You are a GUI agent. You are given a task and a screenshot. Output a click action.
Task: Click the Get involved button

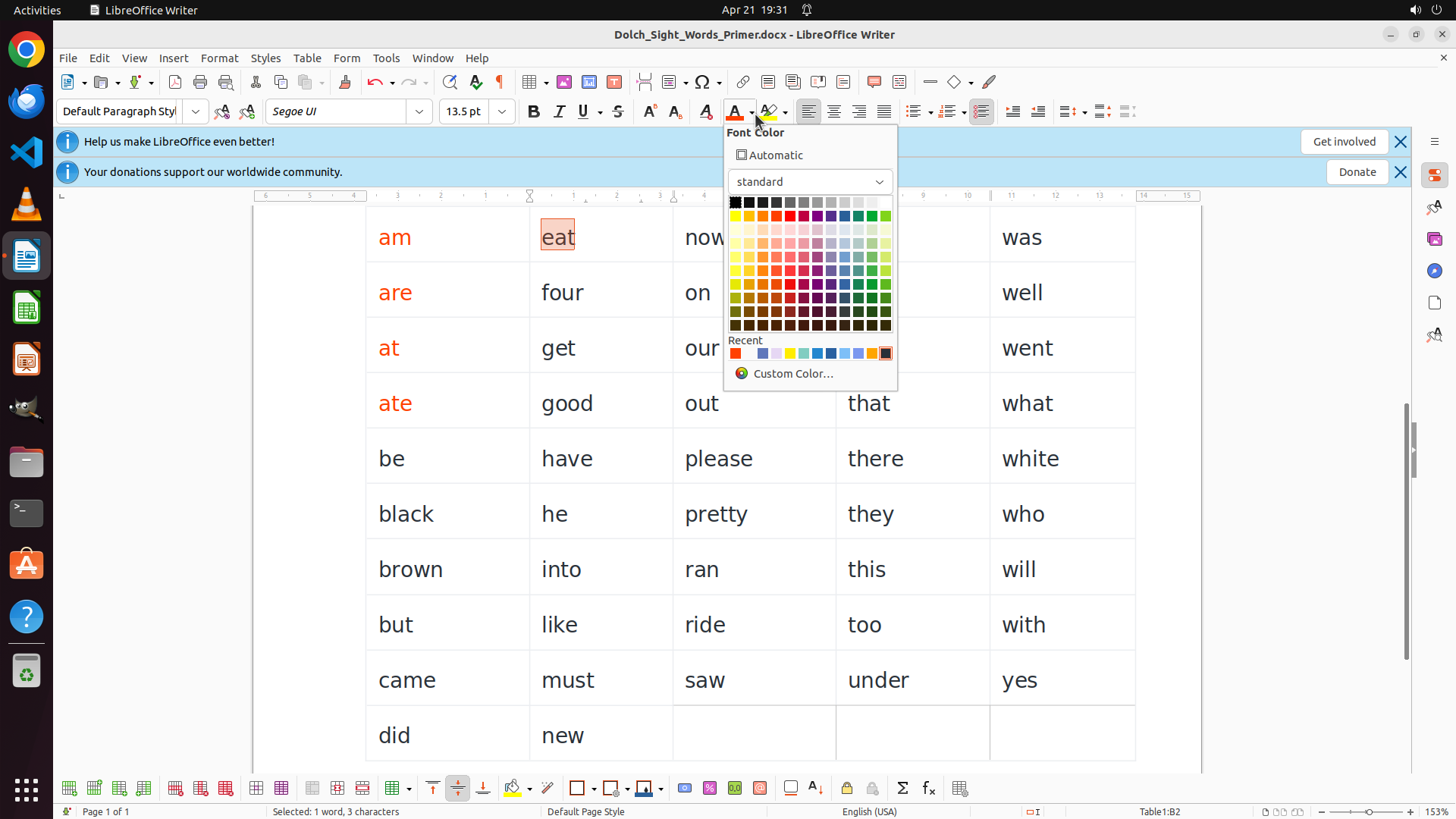click(1344, 142)
